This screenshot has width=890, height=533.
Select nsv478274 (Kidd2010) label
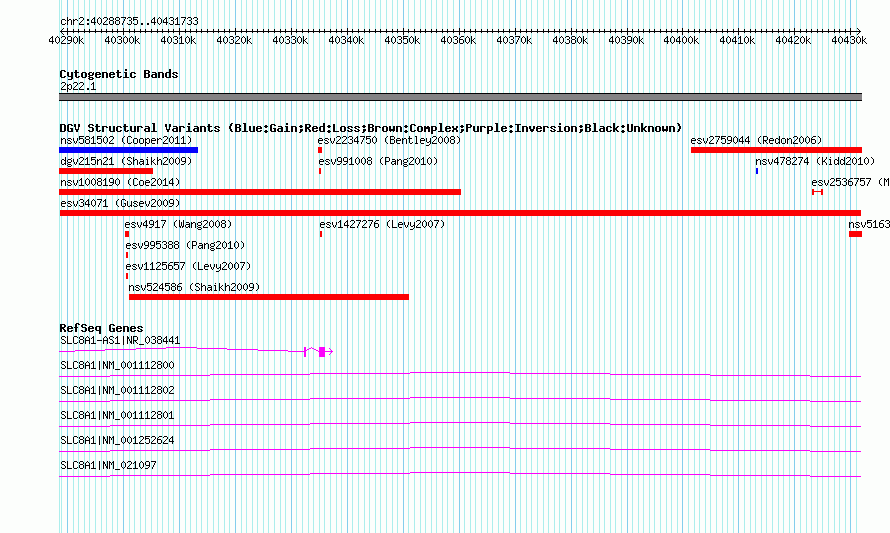tap(815, 161)
